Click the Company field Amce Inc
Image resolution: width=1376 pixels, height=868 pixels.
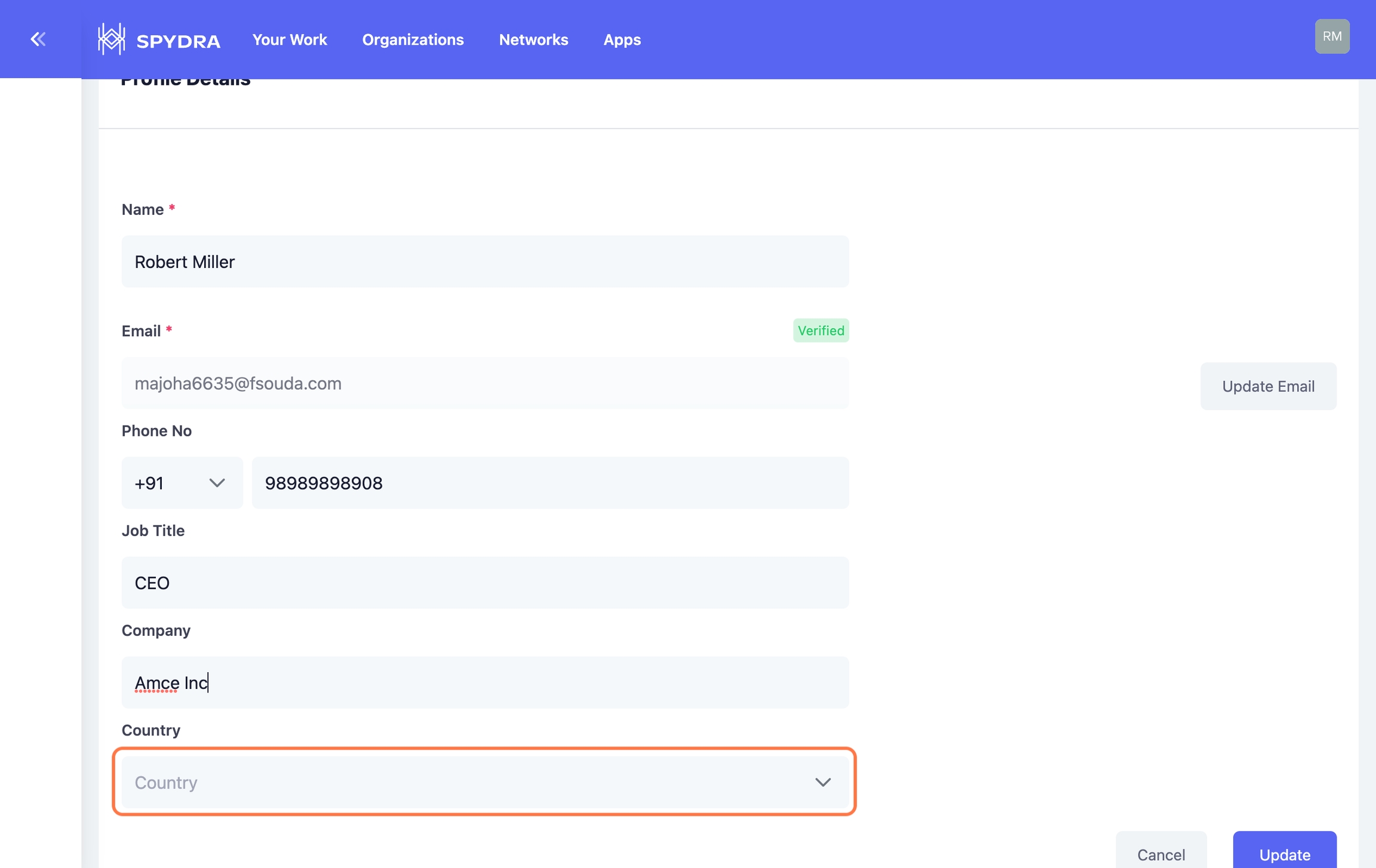point(484,682)
